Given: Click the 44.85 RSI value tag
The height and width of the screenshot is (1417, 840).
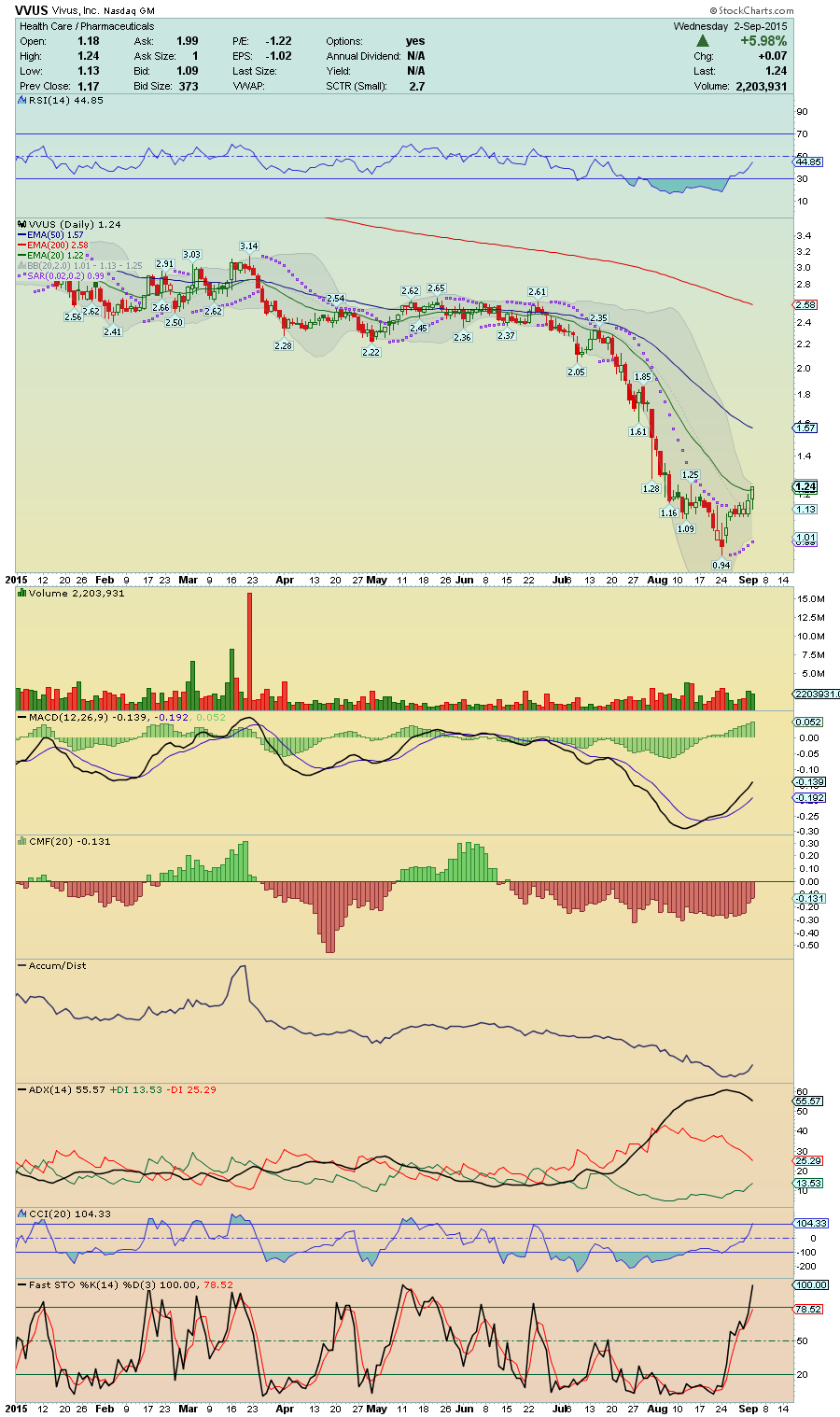Looking at the screenshot, I should point(808,161).
